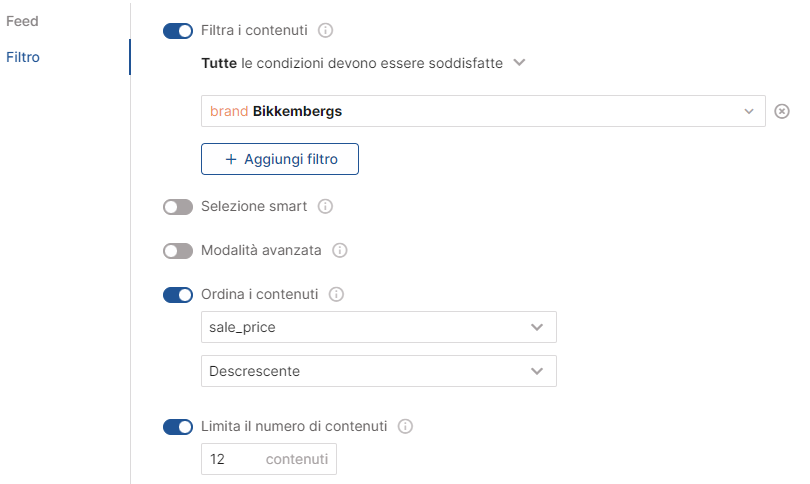Change the Descrescente sort order dropdown

(379, 371)
